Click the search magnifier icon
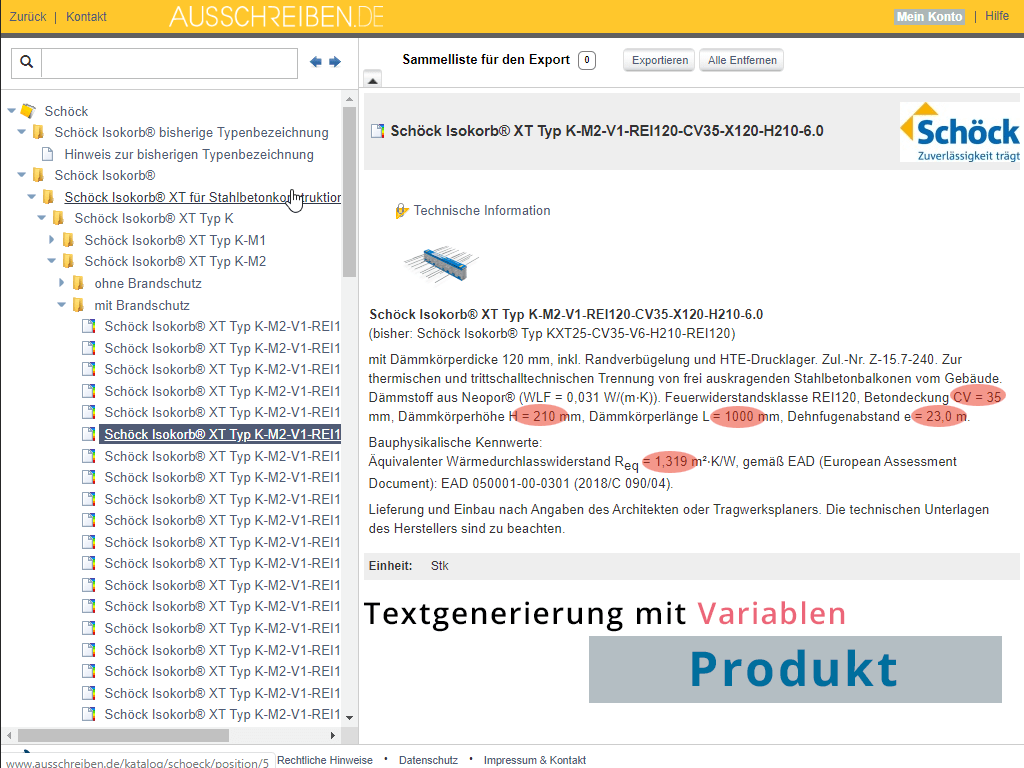Image resolution: width=1024 pixels, height=768 pixels. (27, 62)
